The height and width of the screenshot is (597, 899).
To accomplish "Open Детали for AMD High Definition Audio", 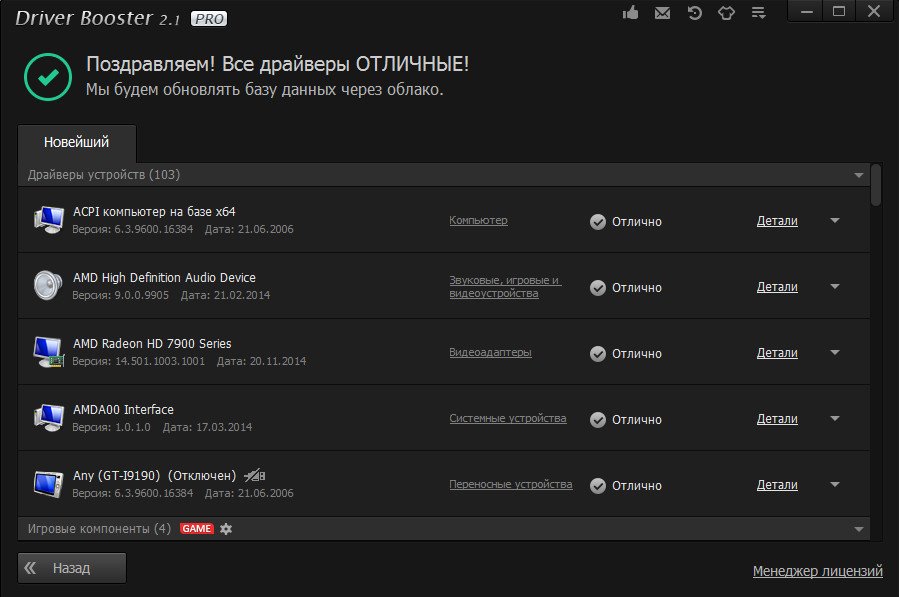I will (x=777, y=287).
